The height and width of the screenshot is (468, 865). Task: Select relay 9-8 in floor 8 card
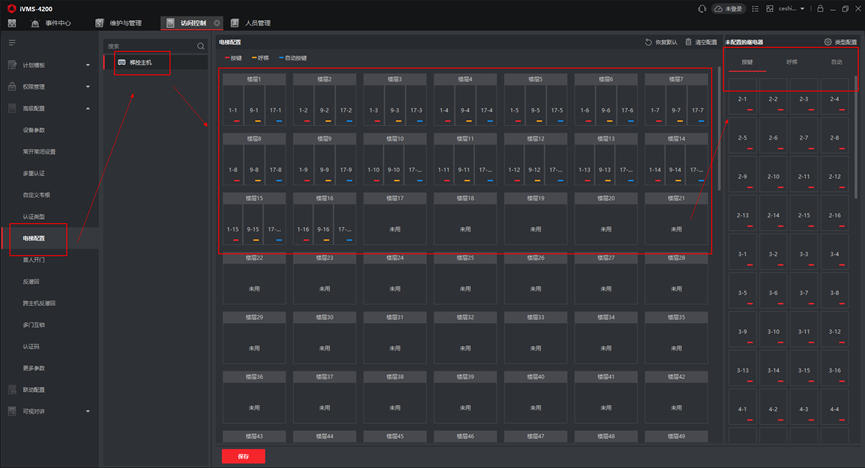(x=254, y=165)
